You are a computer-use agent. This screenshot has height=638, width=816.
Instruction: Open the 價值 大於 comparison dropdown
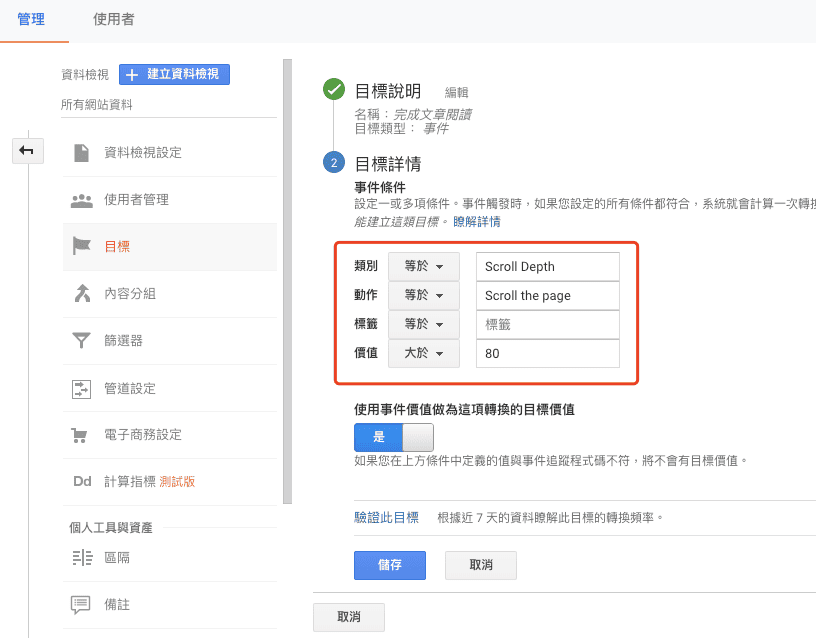pyautogui.click(x=423, y=354)
